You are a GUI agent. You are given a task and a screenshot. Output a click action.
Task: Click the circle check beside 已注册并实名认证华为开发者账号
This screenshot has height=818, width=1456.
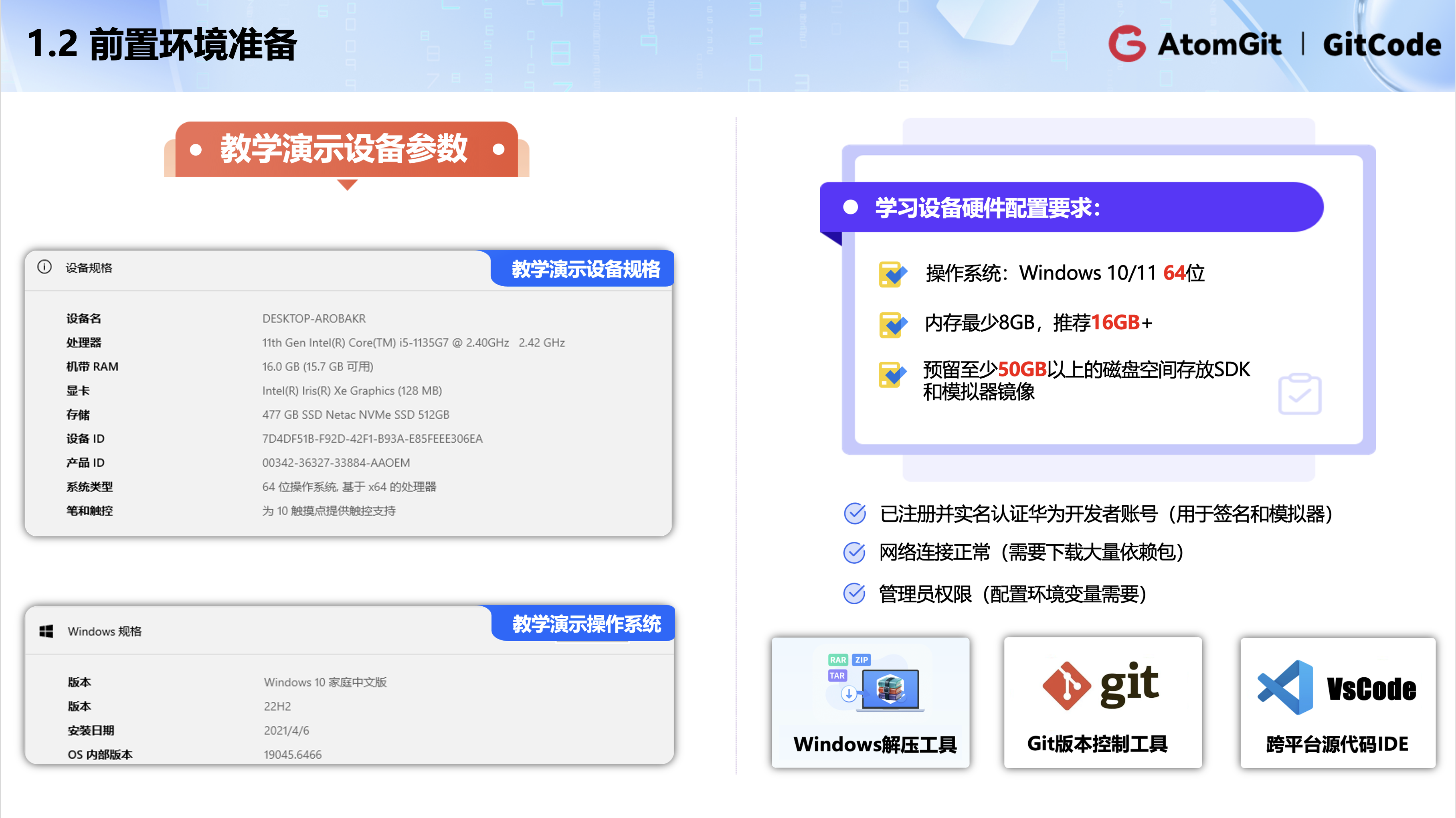[x=855, y=513]
